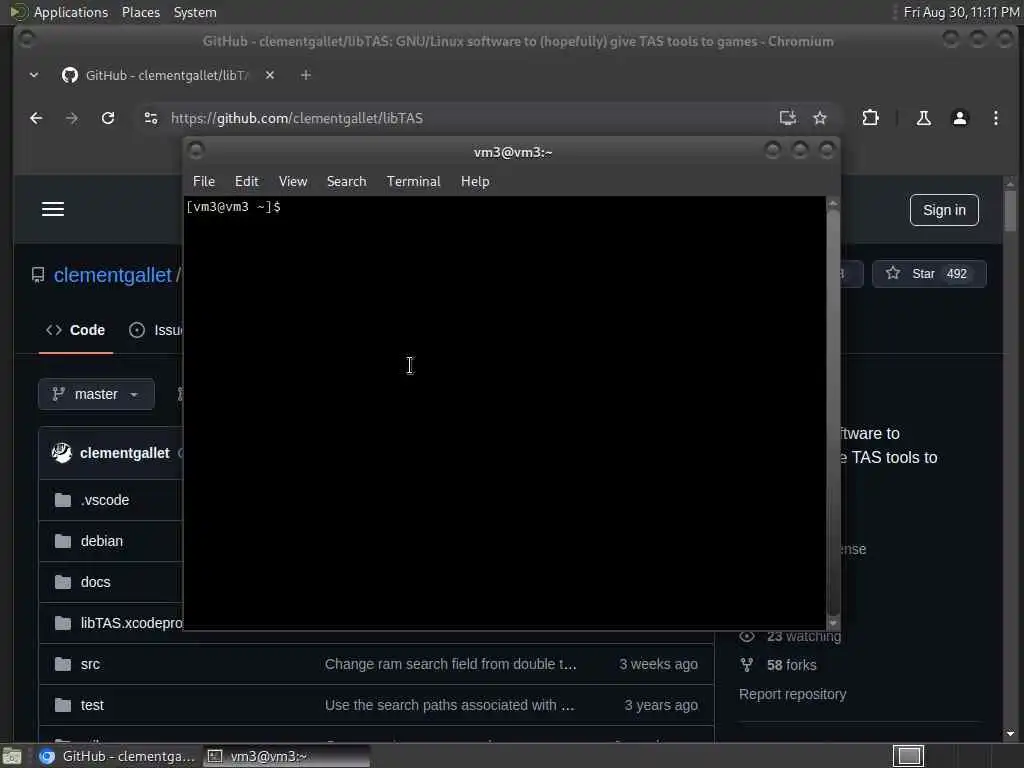1024x768 pixels.
Task: Open commit 'Use the search paths associated with'
Action: [x=449, y=705]
